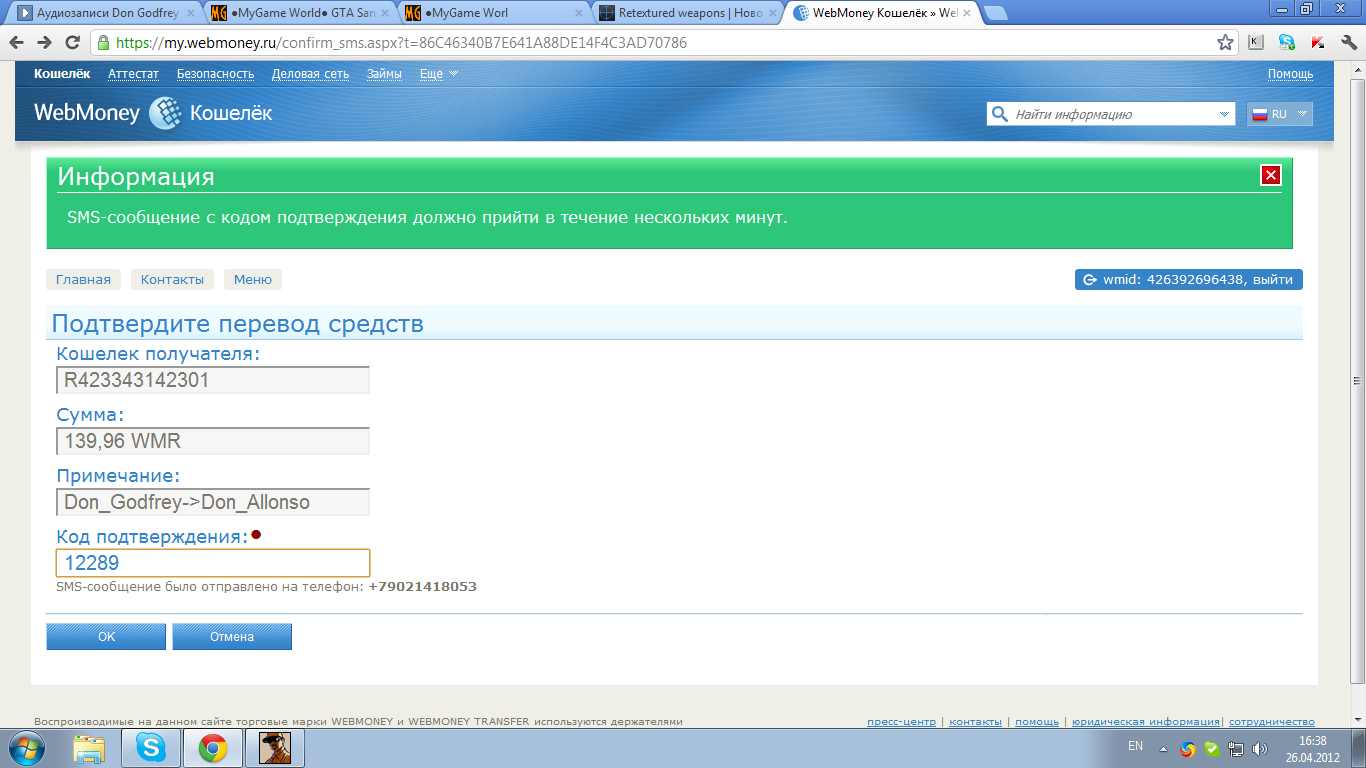Open the Деловая сеть menu link

tap(311, 74)
